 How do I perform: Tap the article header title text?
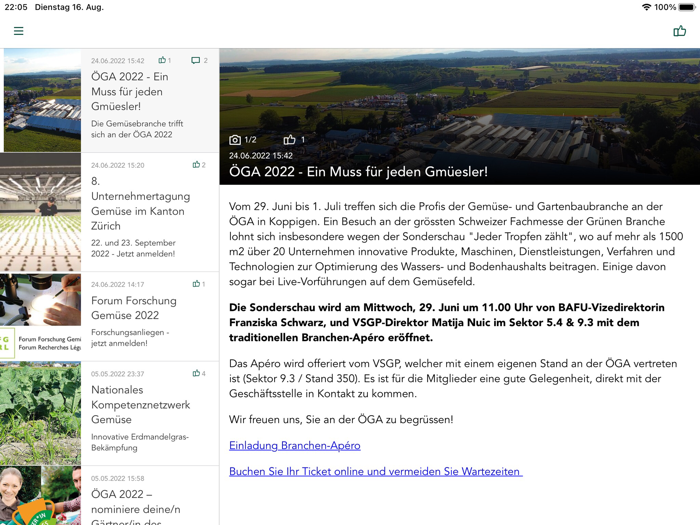tap(358, 171)
